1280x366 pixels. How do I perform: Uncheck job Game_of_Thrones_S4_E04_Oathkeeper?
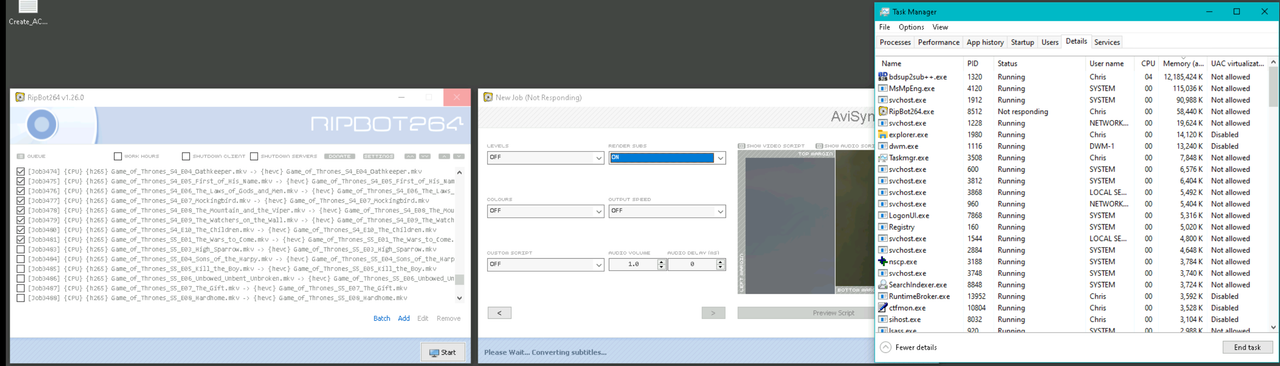[22, 172]
